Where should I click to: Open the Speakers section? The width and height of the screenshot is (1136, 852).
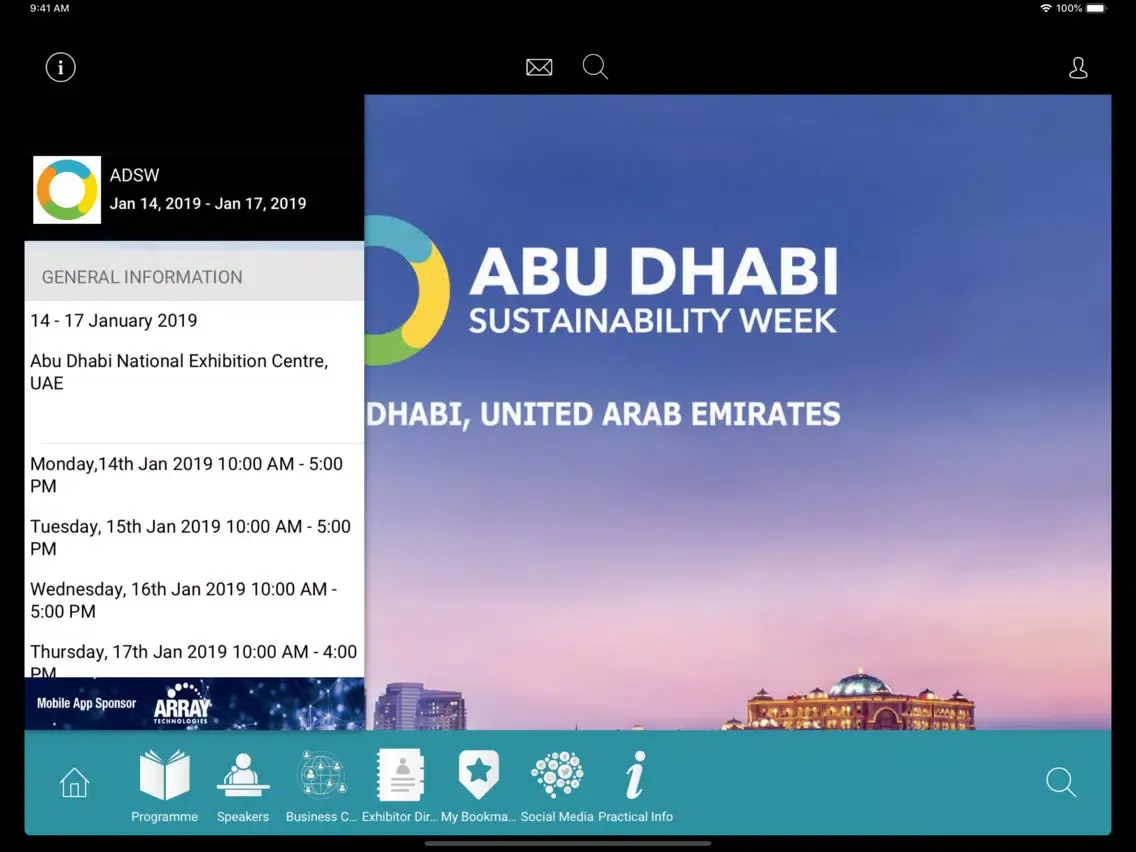click(243, 787)
